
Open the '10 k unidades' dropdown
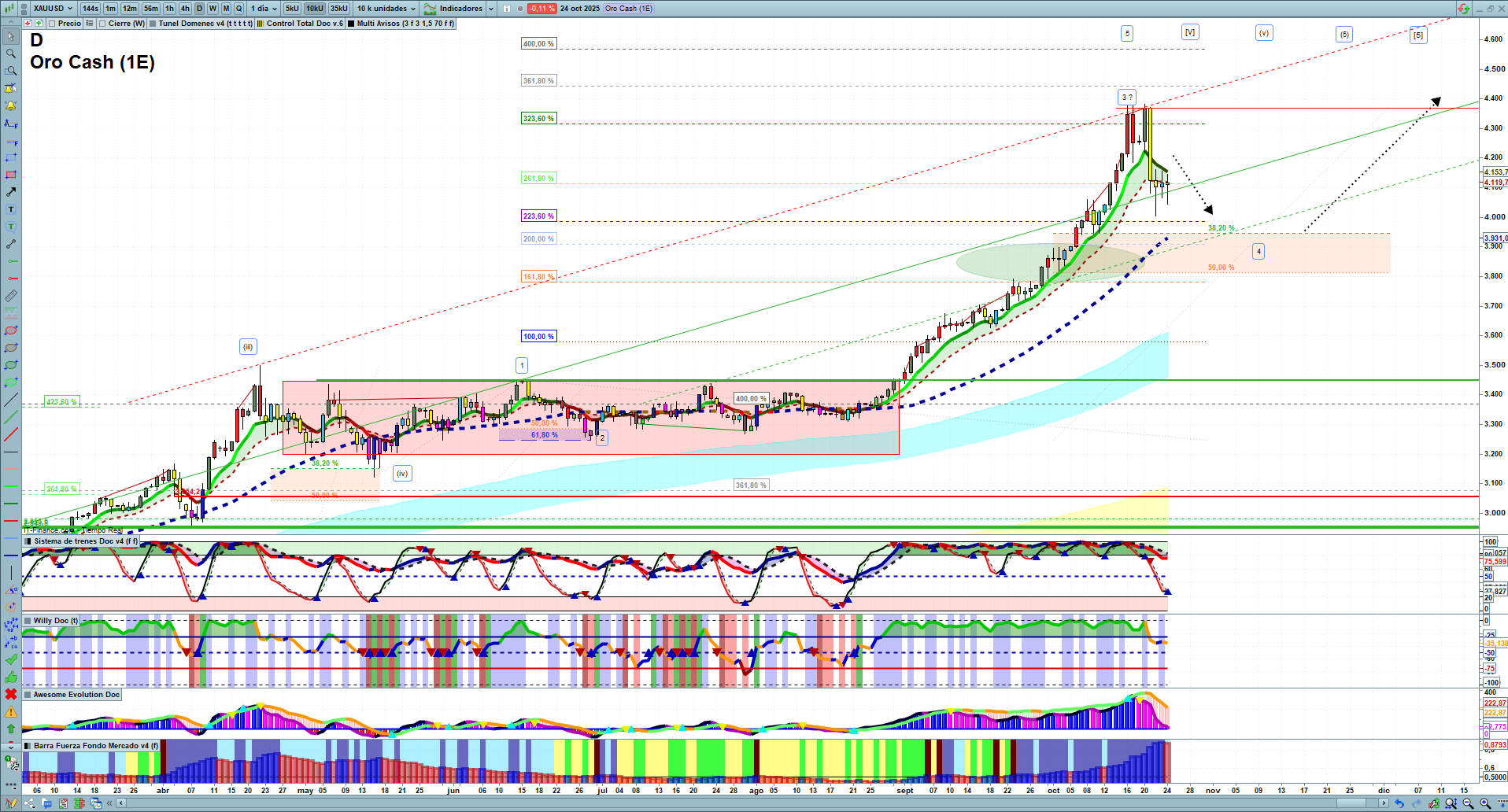click(x=386, y=9)
